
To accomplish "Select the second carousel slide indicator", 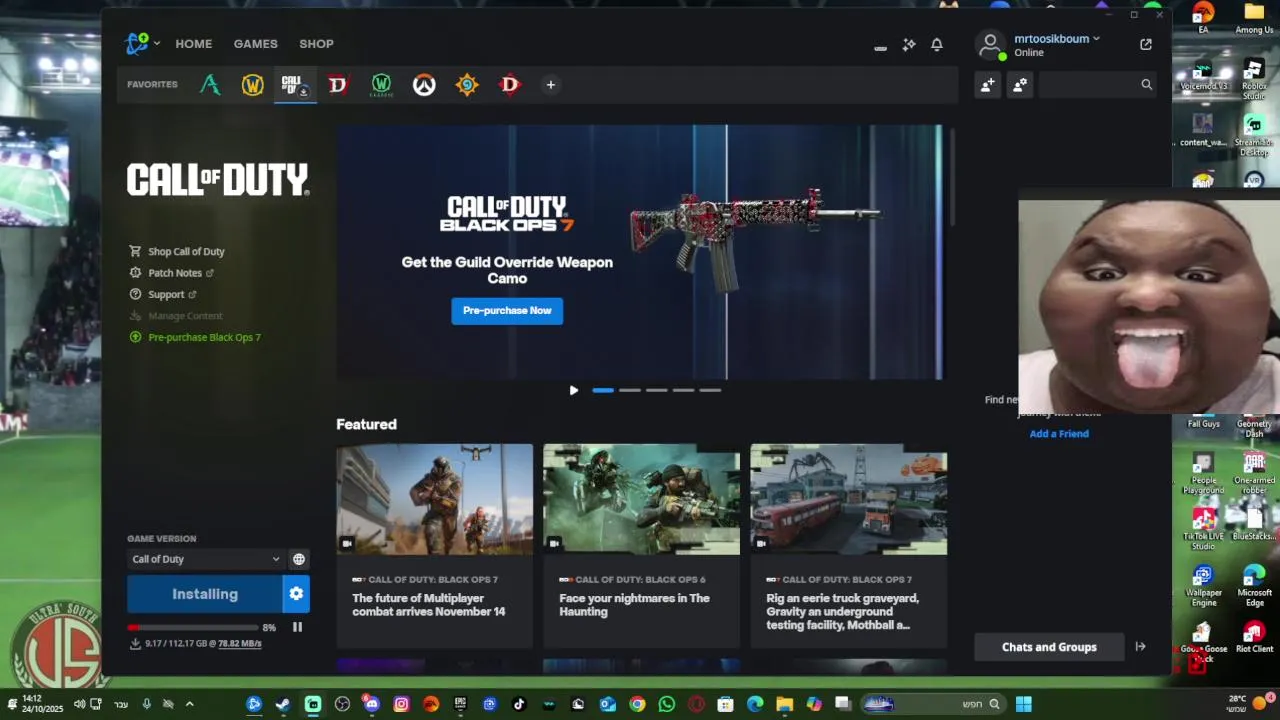I will [x=630, y=390].
